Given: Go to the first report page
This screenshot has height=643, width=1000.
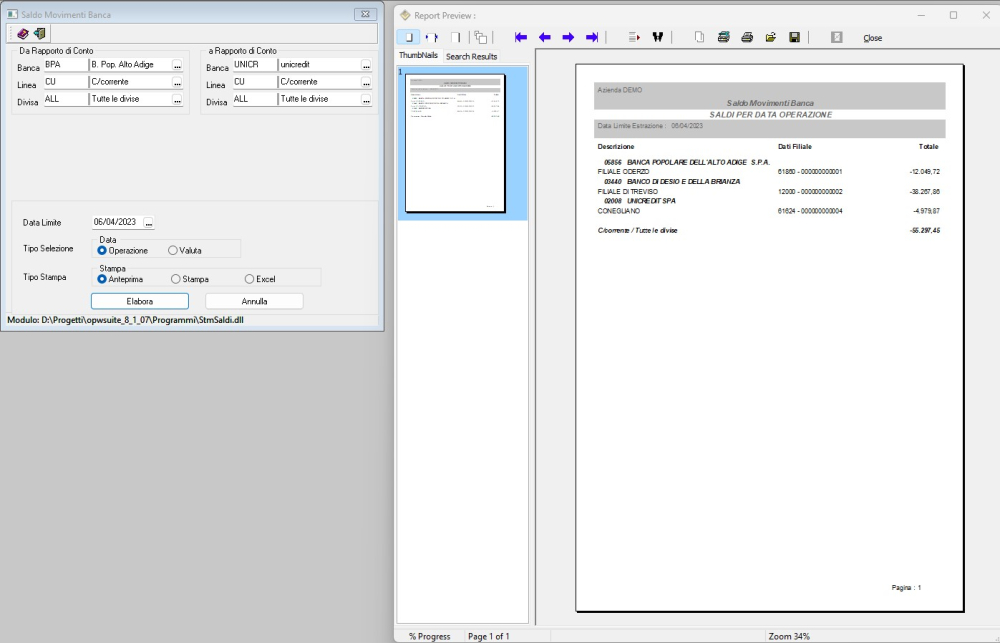Looking at the screenshot, I should [520, 37].
